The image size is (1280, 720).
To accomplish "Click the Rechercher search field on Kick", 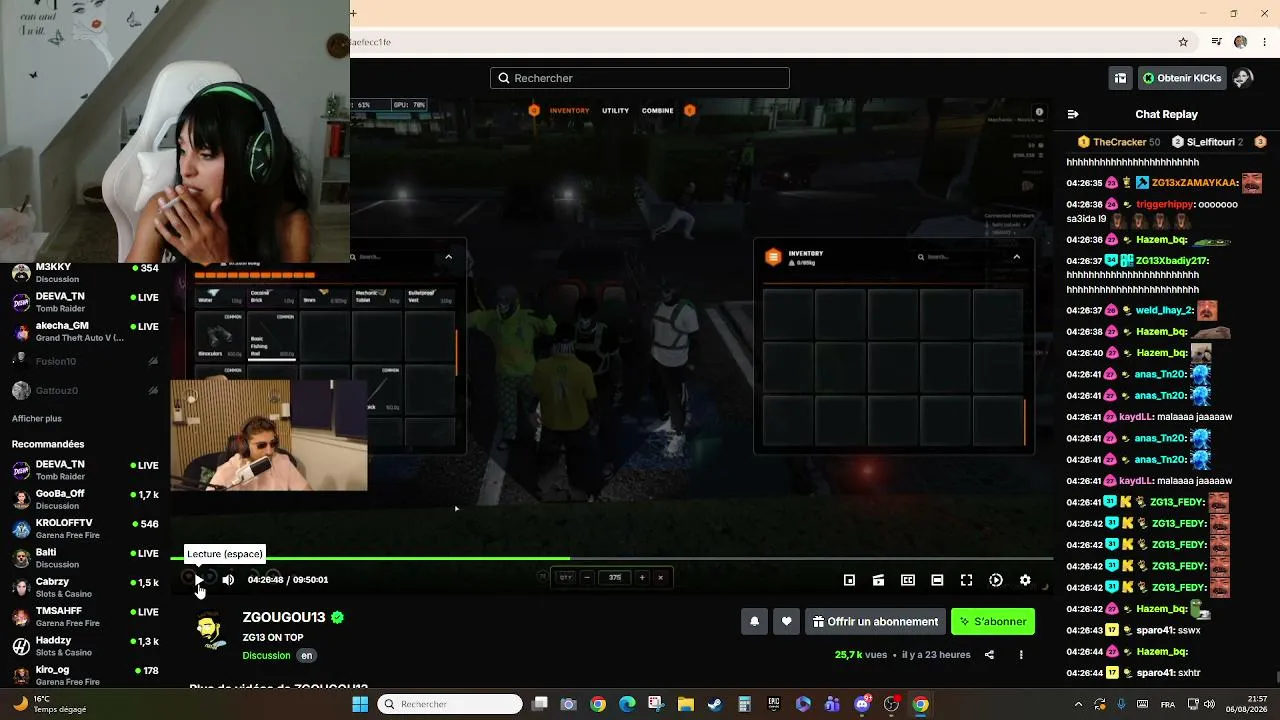I will coord(640,78).
